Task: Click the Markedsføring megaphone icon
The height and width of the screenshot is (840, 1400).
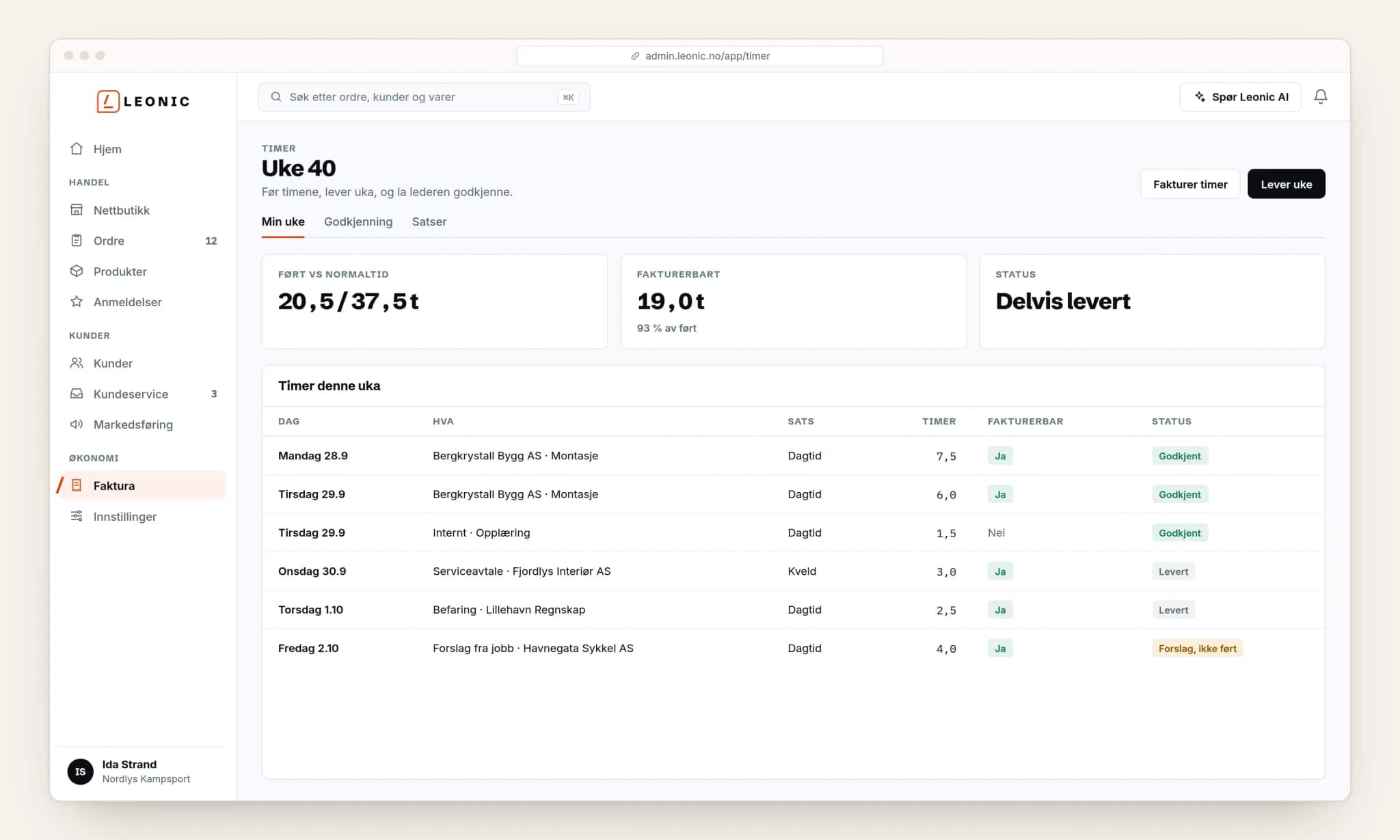Action: [x=77, y=424]
